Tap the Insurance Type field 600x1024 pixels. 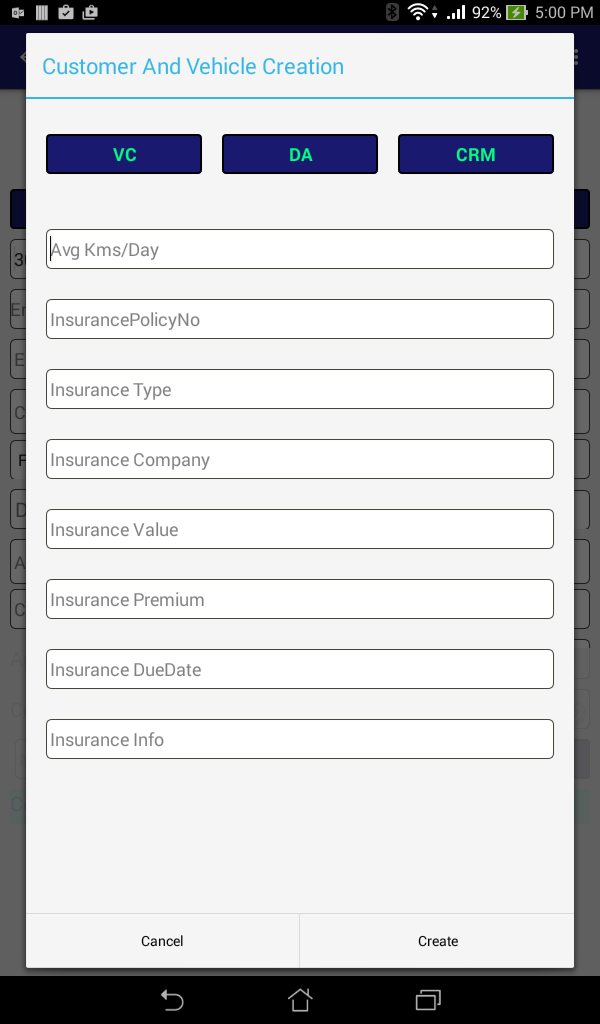point(300,389)
